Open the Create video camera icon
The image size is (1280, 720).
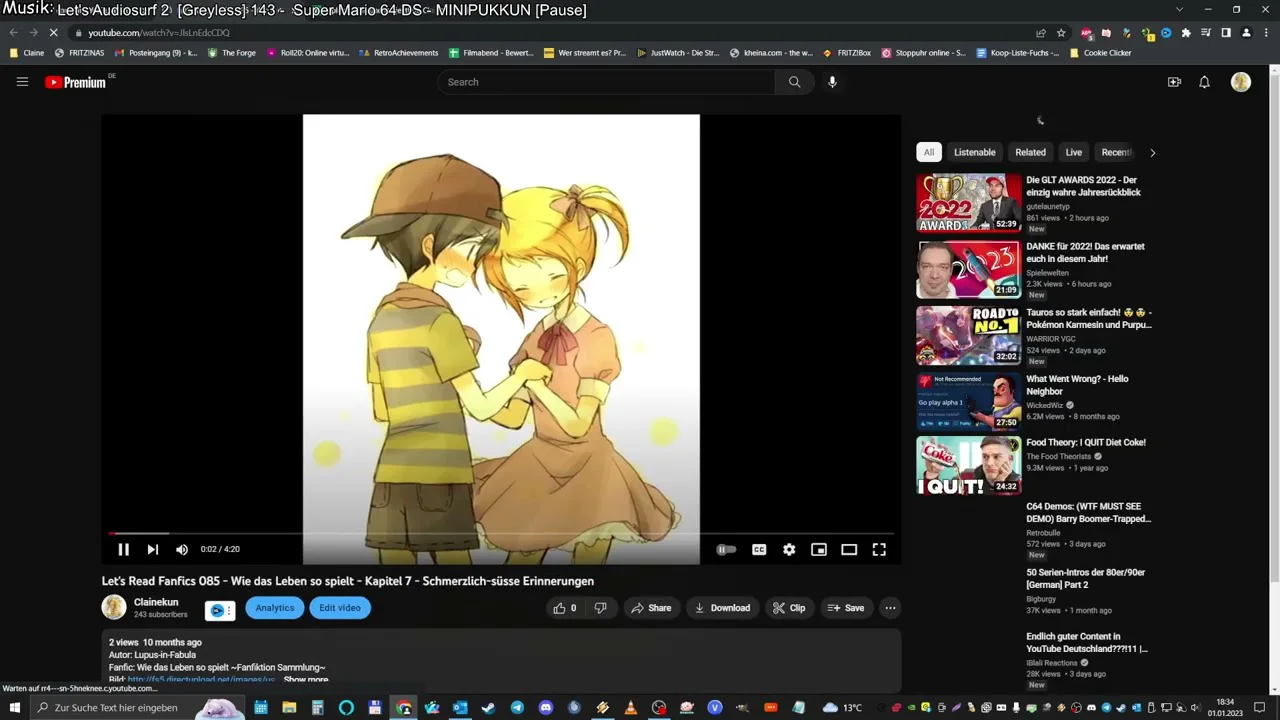[1174, 82]
